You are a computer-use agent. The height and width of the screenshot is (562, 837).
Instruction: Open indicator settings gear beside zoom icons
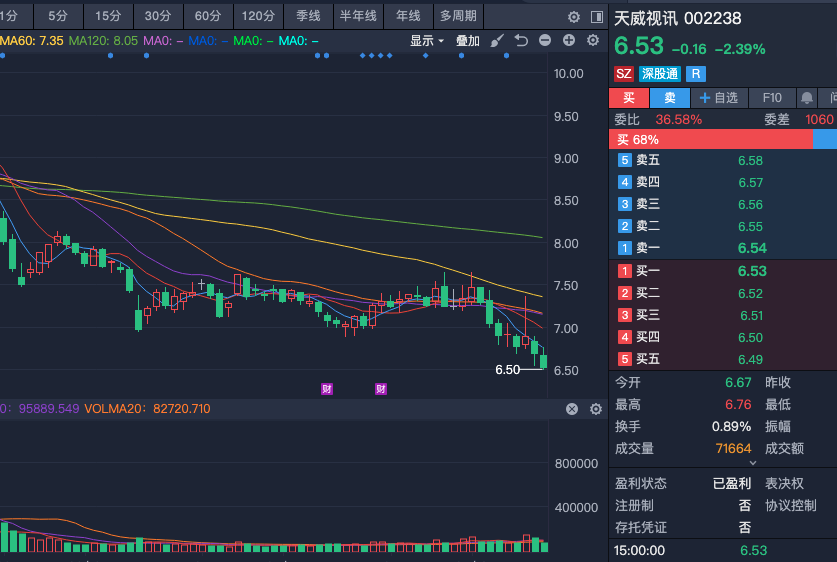pos(593,40)
